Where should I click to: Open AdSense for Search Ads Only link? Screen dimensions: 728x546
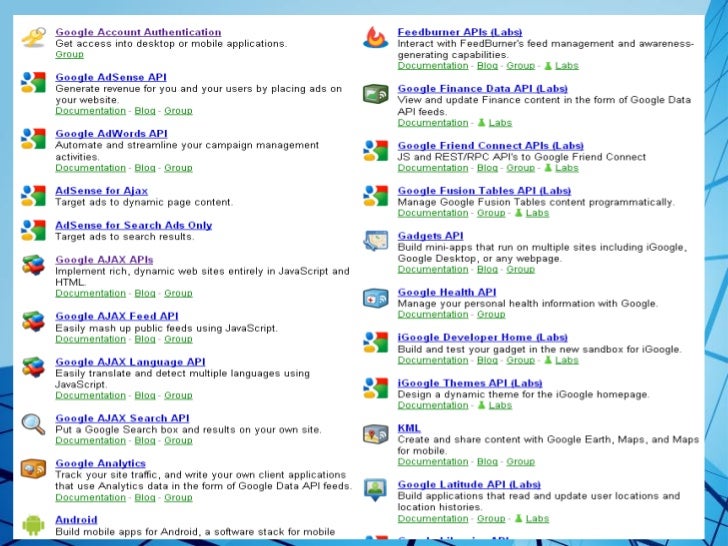[134, 225]
